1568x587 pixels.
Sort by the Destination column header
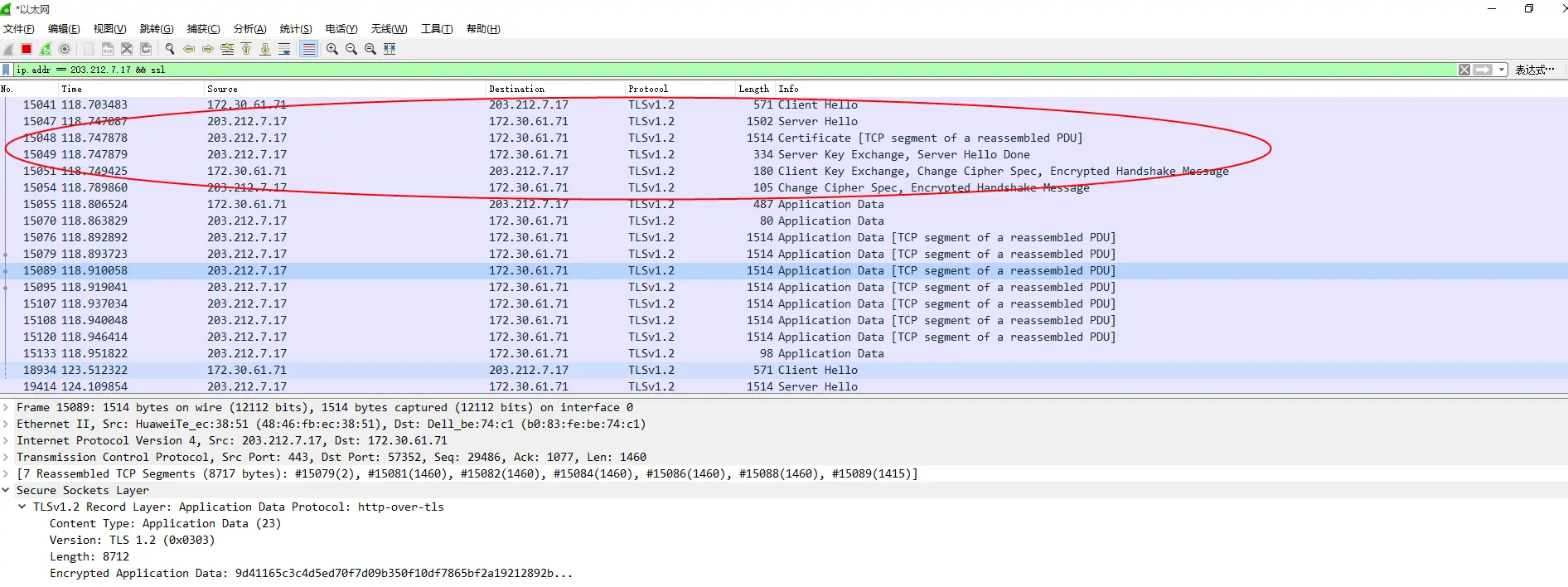(x=555, y=89)
